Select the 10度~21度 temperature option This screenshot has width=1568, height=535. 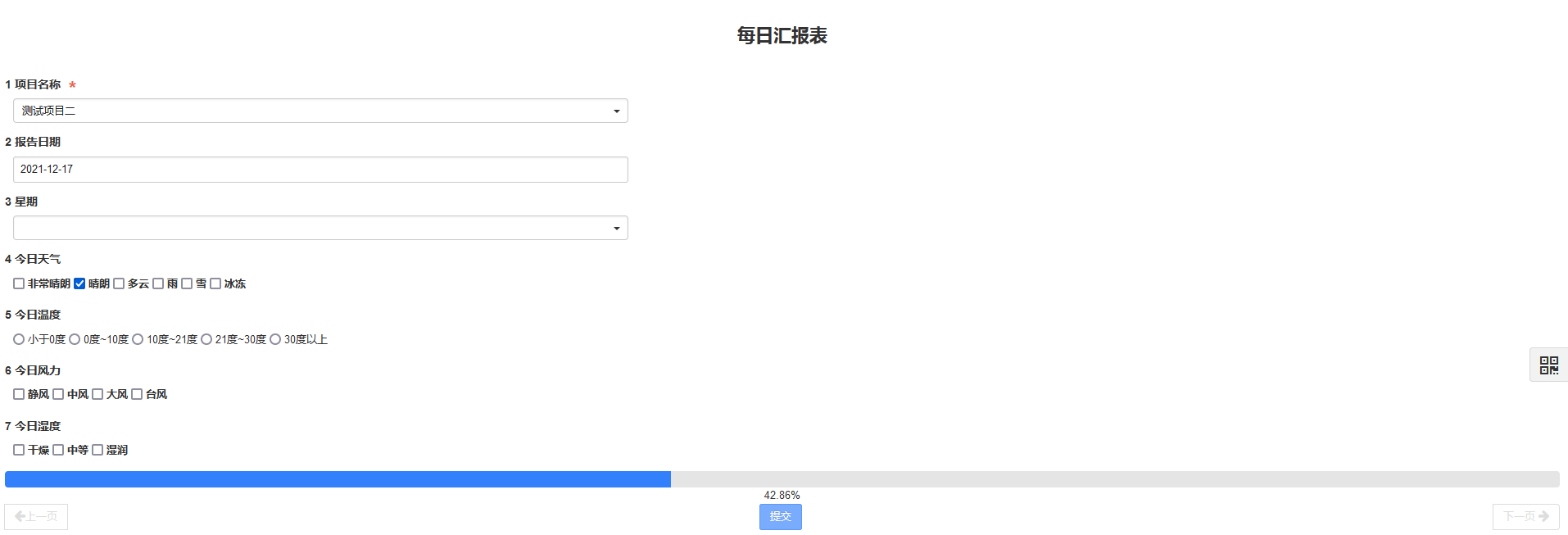point(138,339)
